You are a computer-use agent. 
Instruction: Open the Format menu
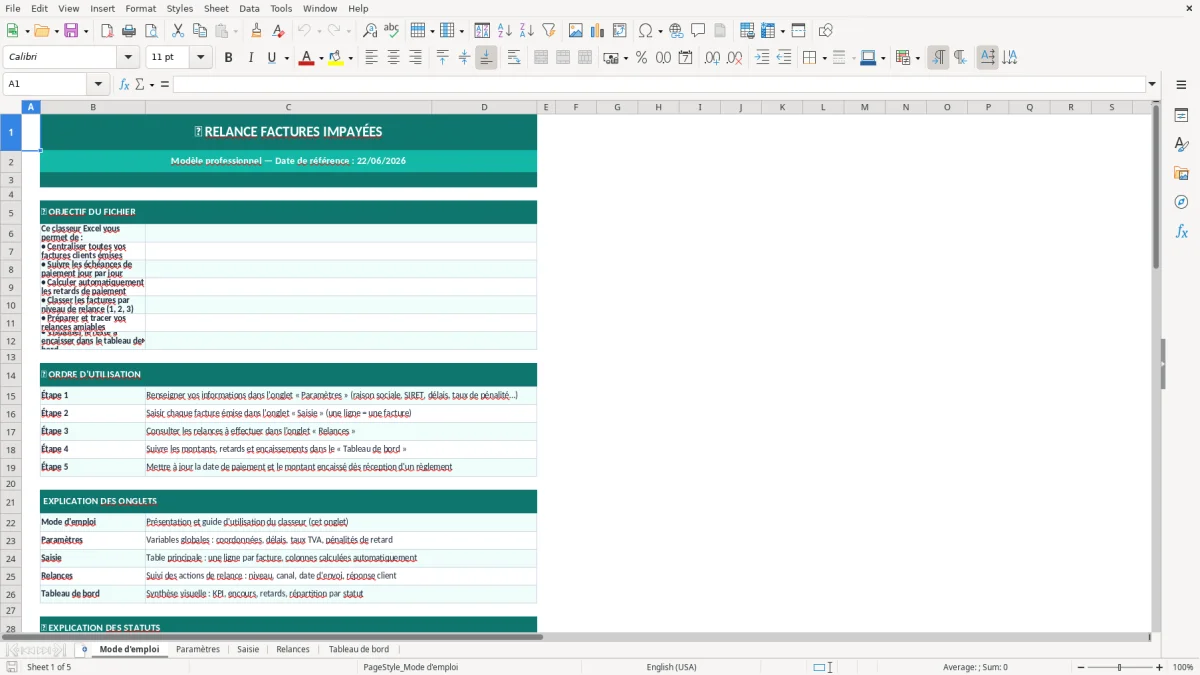click(141, 8)
